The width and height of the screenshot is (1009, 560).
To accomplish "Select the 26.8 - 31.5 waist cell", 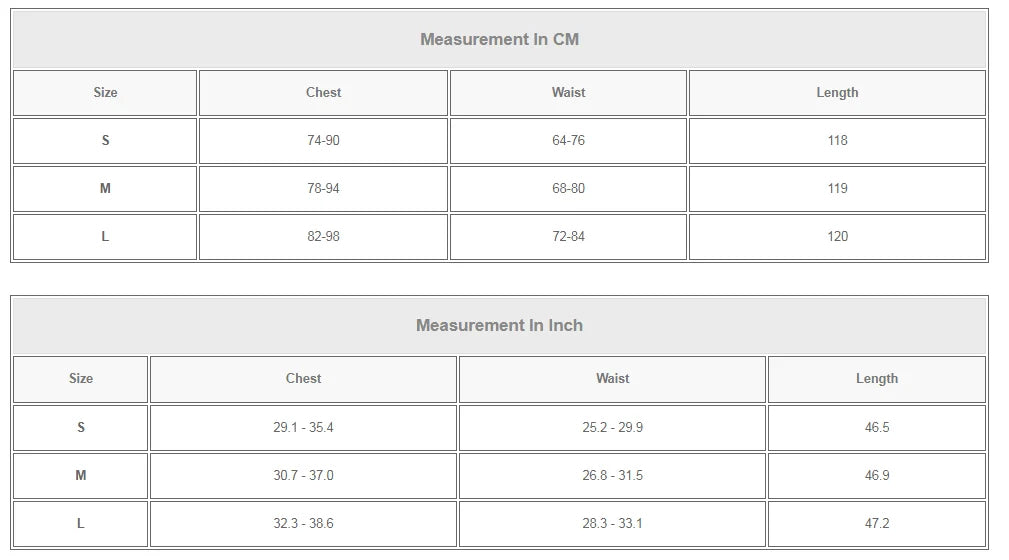I will click(612, 476).
